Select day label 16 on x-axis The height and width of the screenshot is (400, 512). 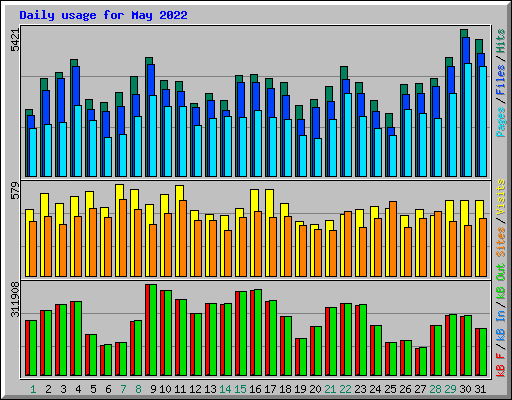255,389
